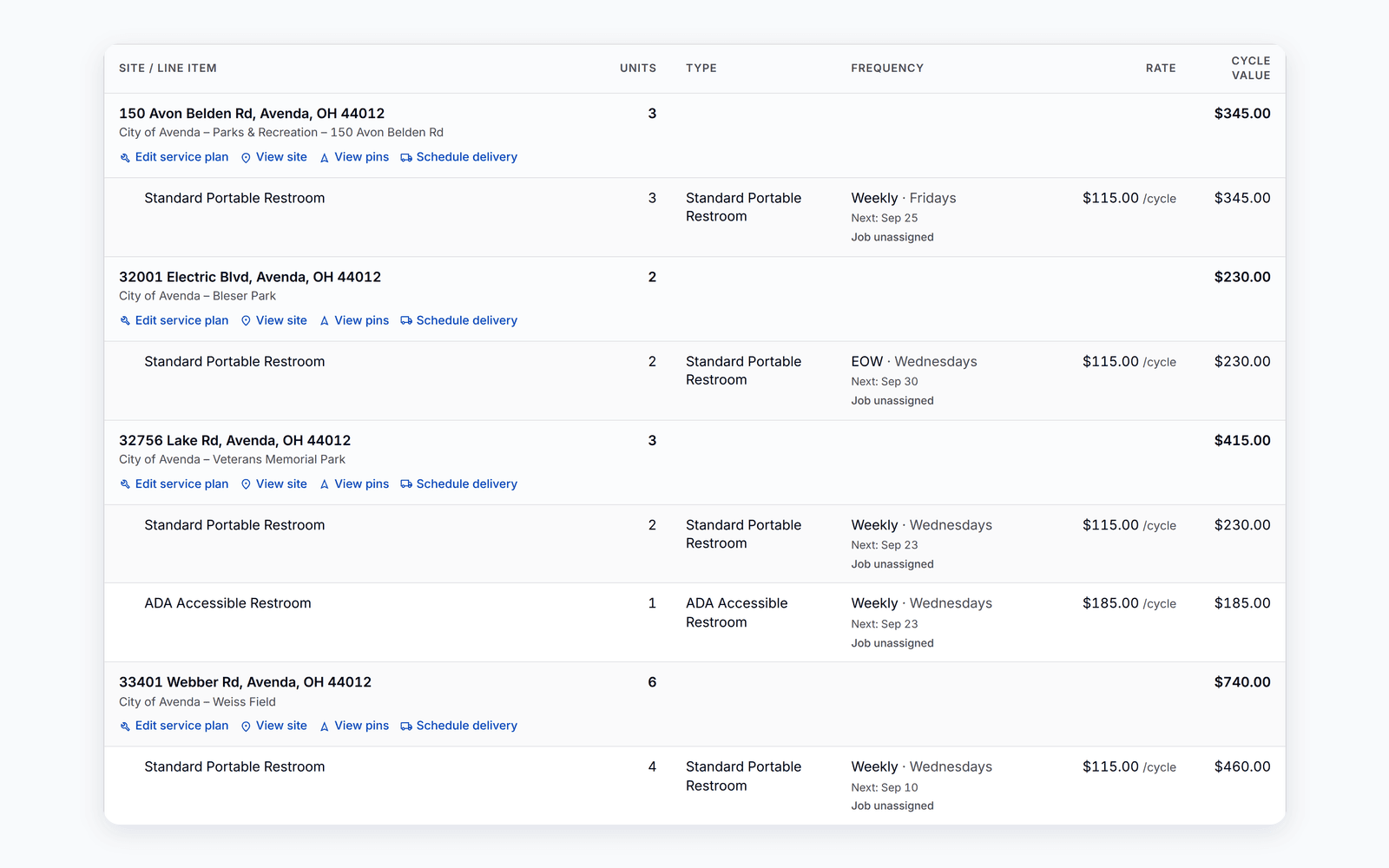Image resolution: width=1389 pixels, height=868 pixels.
Task: Click location pin icon for 32756 Lake Rd
Action: (246, 484)
